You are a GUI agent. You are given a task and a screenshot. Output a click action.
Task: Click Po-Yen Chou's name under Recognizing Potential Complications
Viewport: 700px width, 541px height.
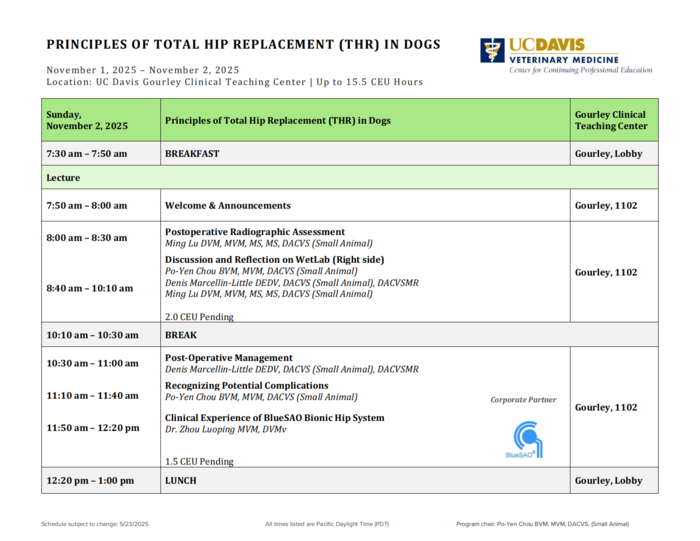point(261,397)
